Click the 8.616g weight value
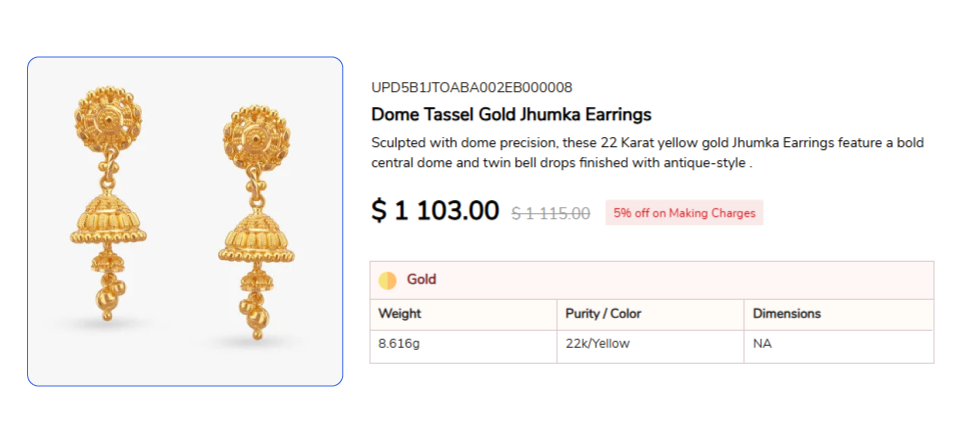 (399, 344)
